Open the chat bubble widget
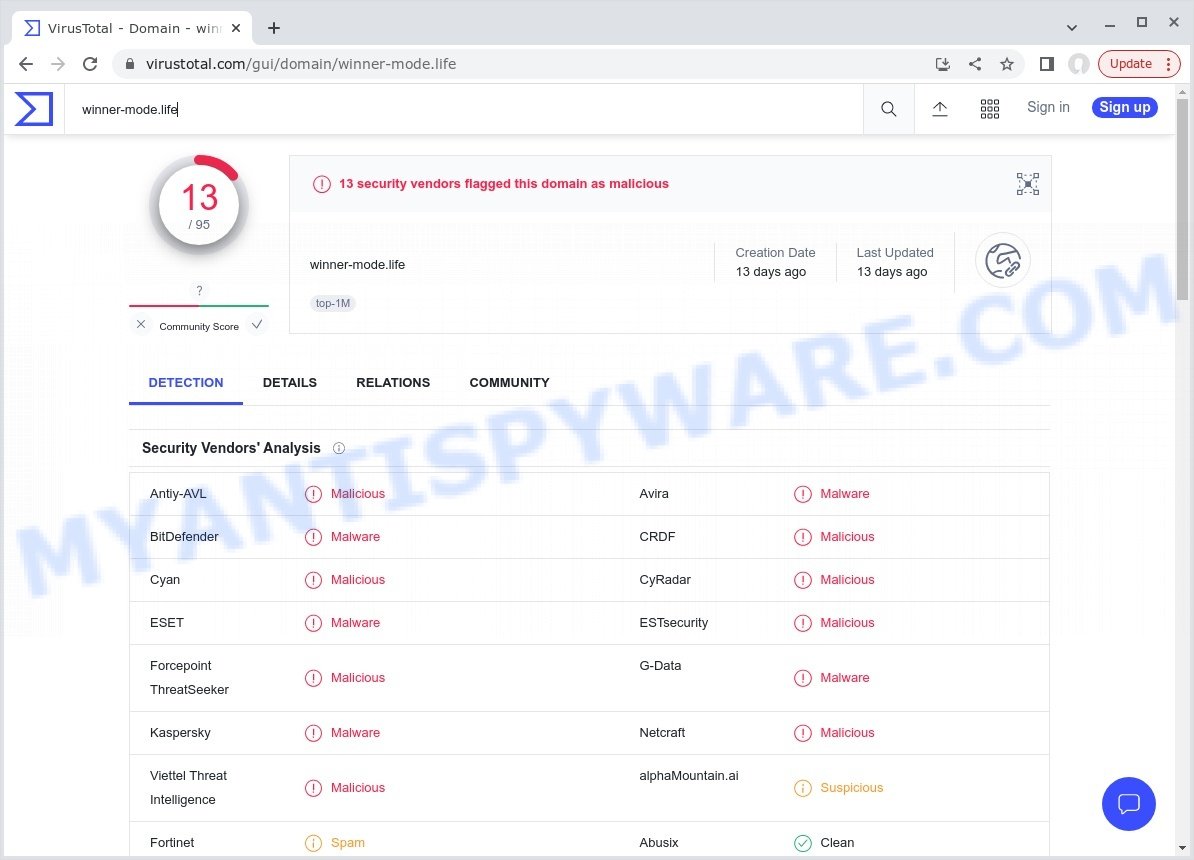The image size is (1194, 860). [x=1129, y=804]
